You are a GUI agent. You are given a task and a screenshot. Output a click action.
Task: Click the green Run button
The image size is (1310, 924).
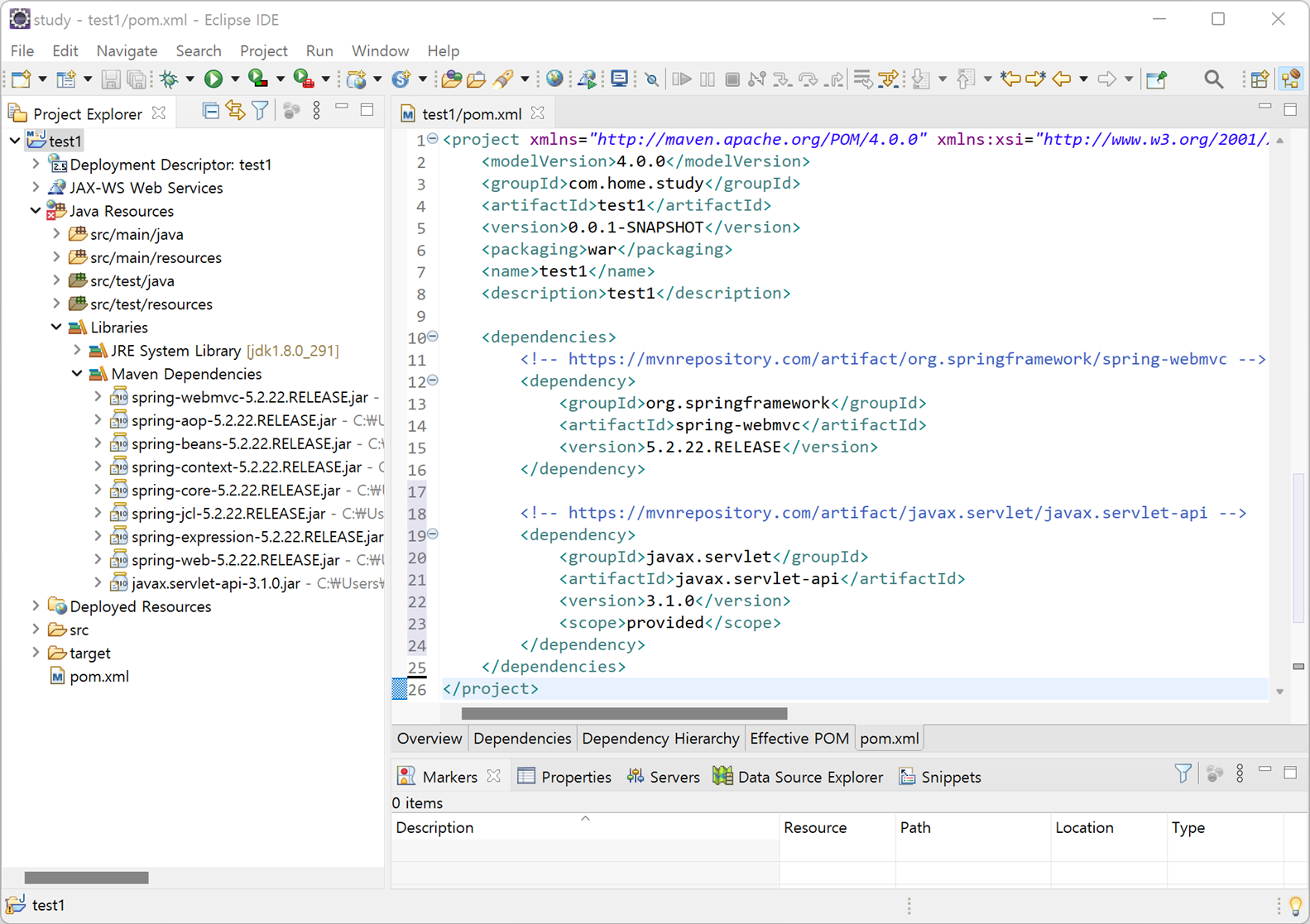214,79
